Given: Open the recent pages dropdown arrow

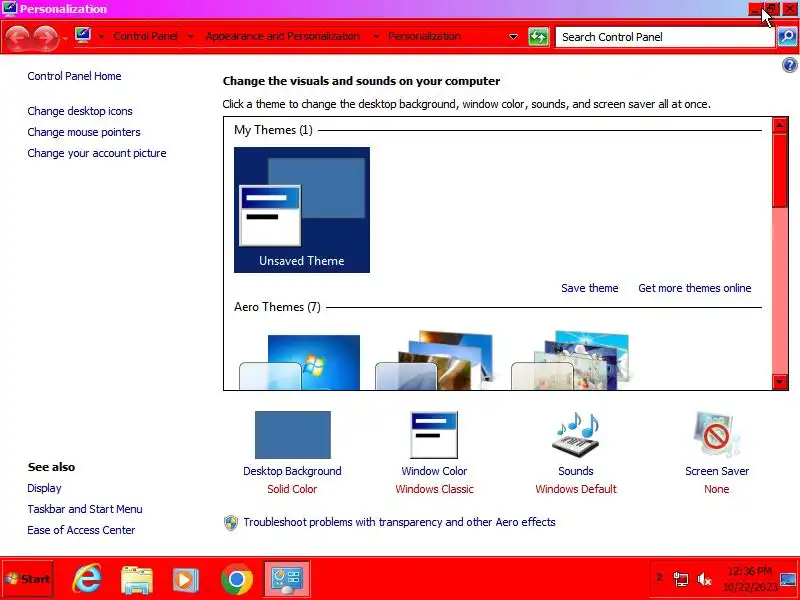Looking at the screenshot, I should 65,38.
